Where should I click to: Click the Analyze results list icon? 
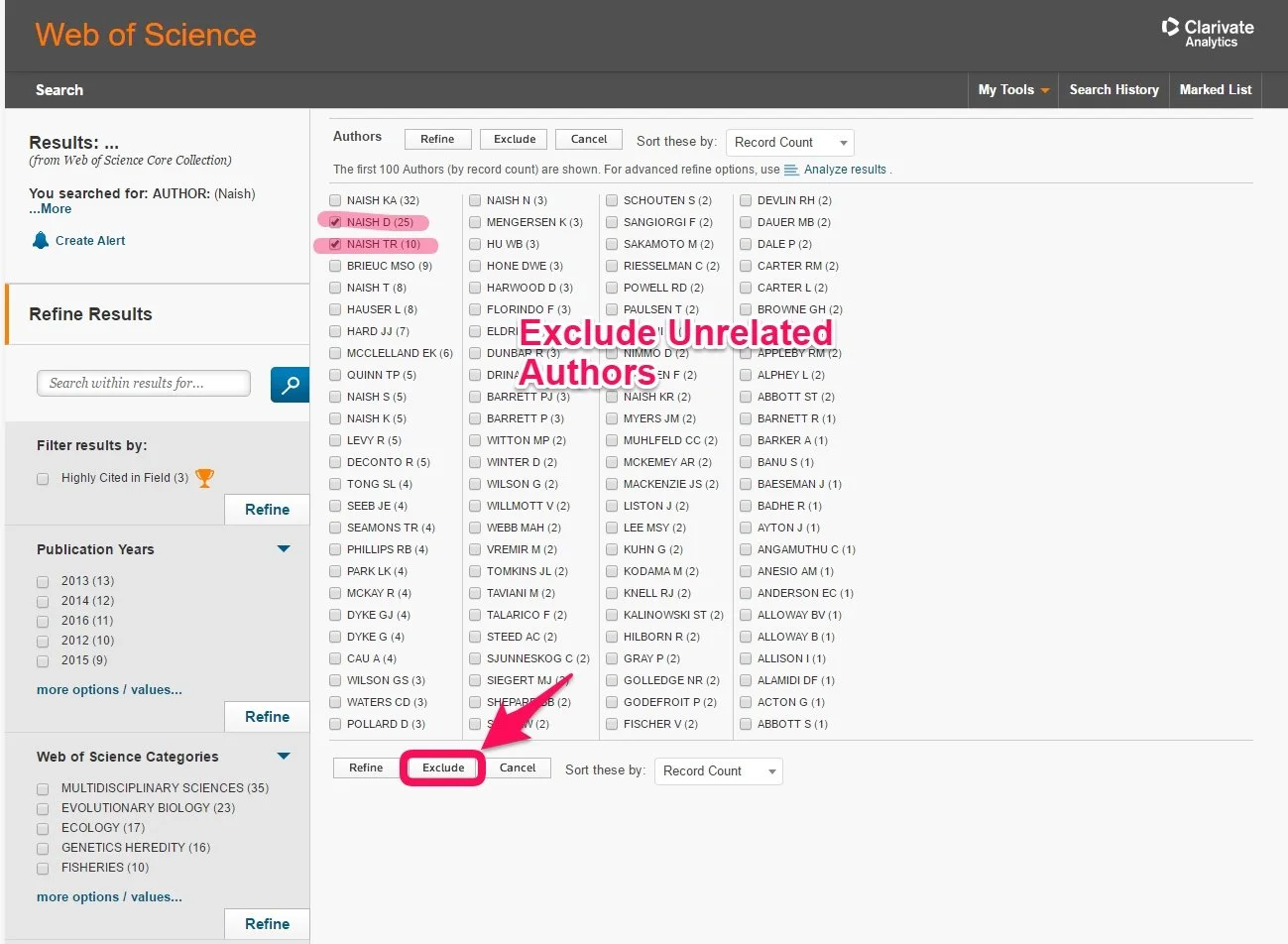pyautogui.click(x=791, y=170)
